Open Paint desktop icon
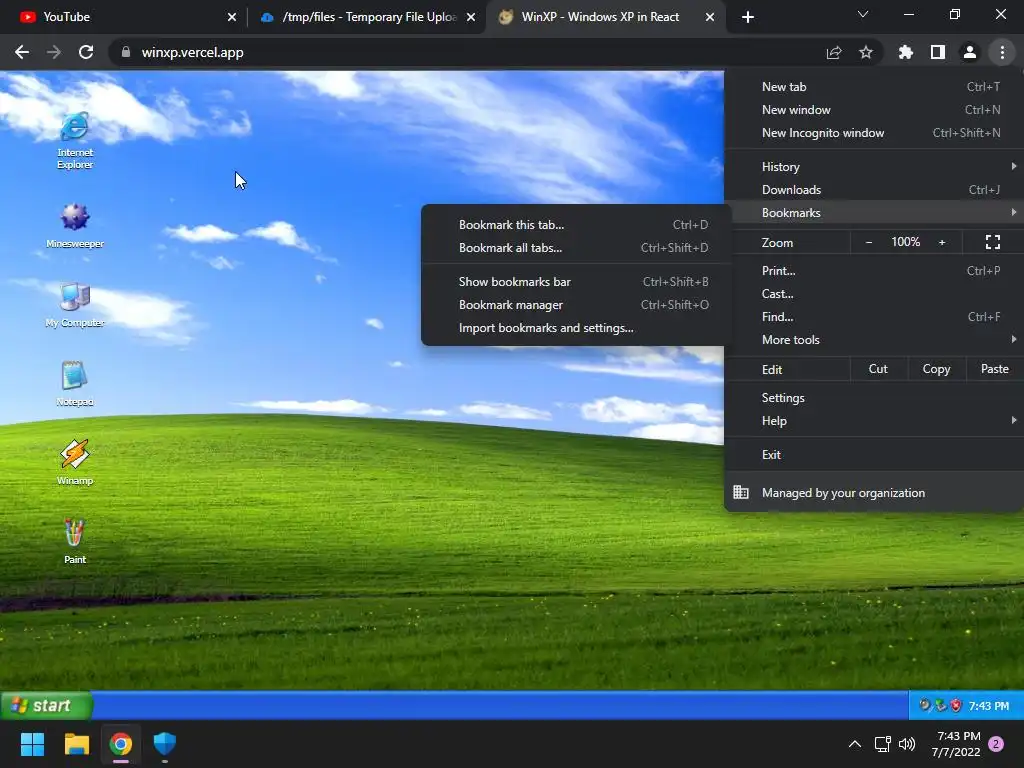This screenshot has width=1024, height=768. 74,541
